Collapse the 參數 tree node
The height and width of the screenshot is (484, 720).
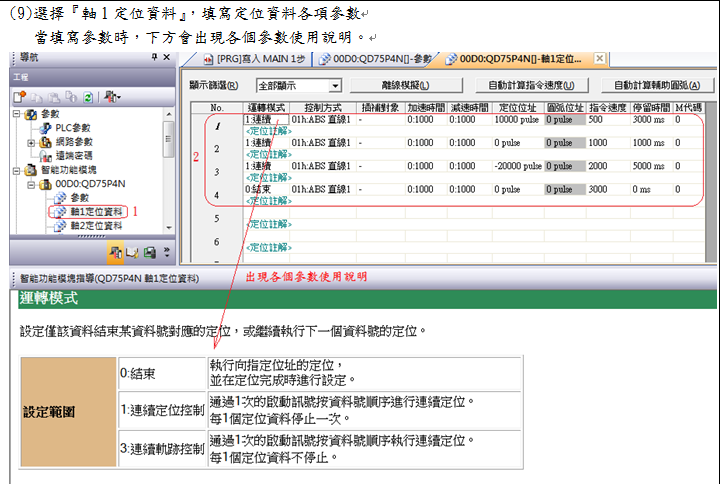click(18, 114)
